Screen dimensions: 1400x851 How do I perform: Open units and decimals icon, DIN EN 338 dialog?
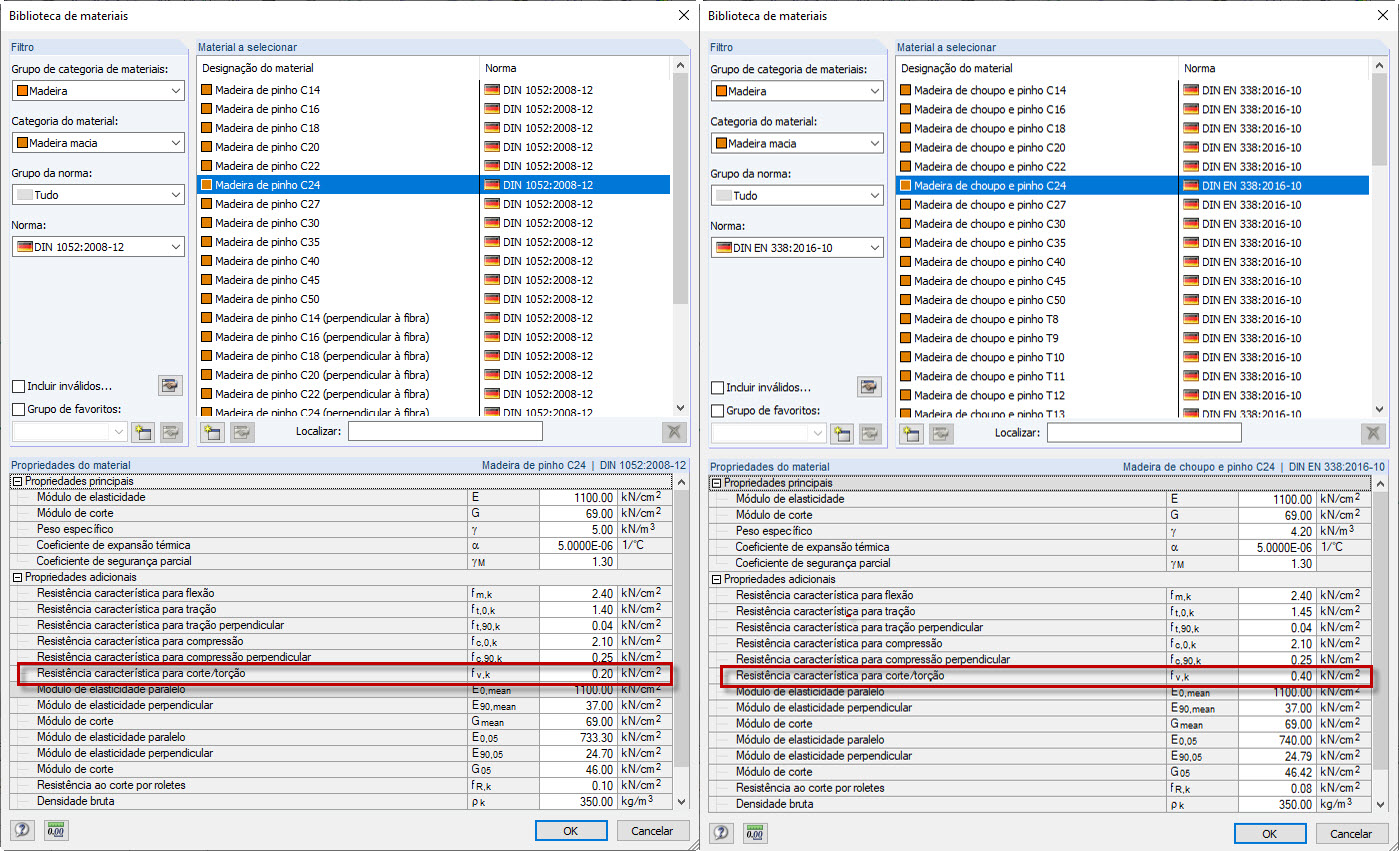pyautogui.click(x=756, y=832)
